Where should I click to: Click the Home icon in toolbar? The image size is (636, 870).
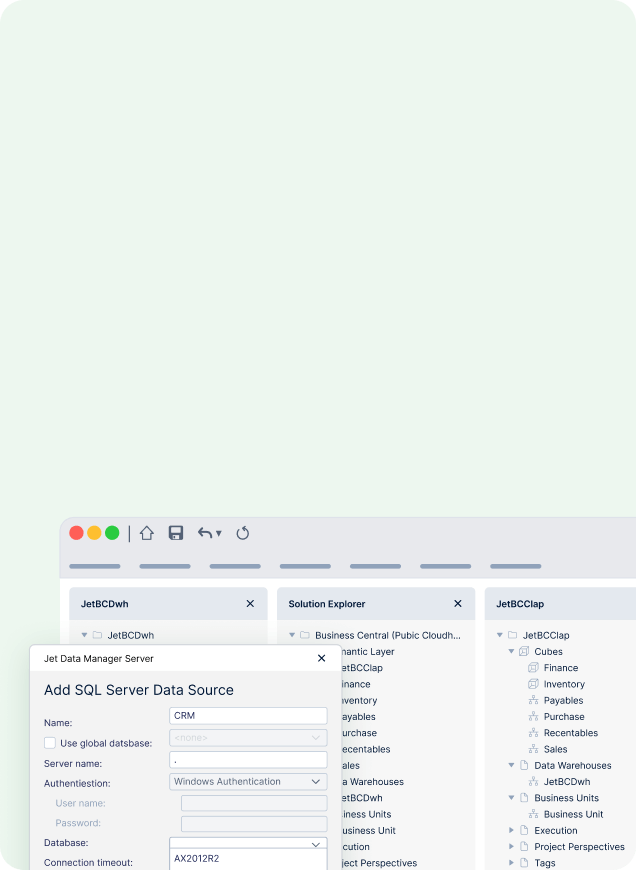pos(147,533)
